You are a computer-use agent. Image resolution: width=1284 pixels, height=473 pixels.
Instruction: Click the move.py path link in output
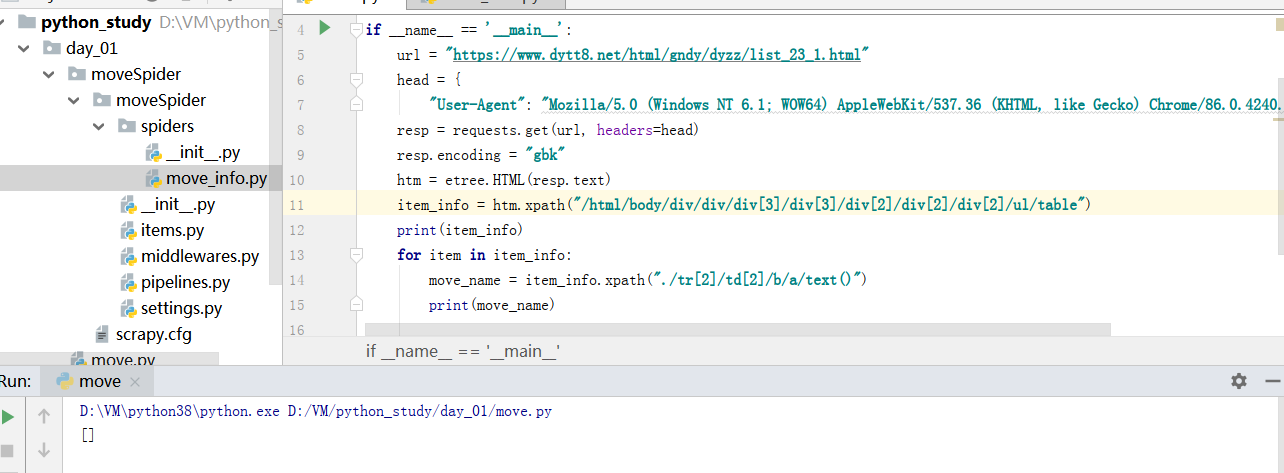(422, 411)
